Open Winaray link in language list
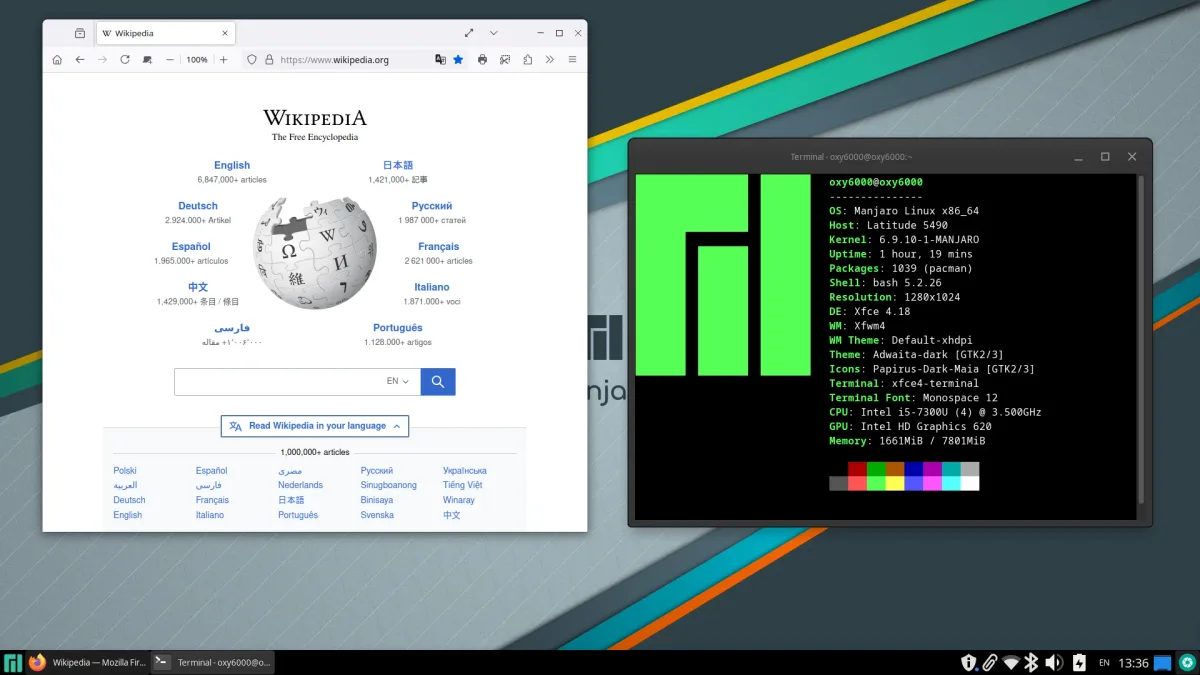The height and width of the screenshot is (675, 1200). (459, 500)
